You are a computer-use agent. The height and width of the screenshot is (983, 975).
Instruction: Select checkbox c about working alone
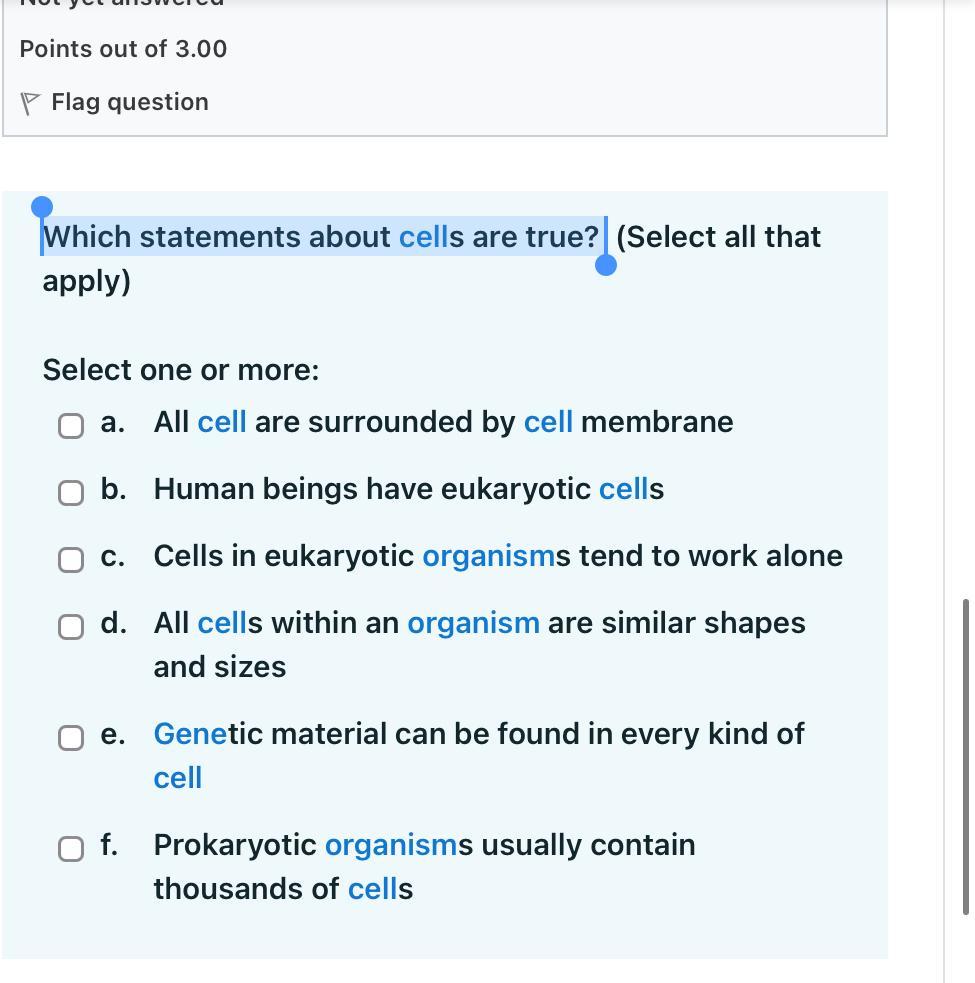click(71, 560)
